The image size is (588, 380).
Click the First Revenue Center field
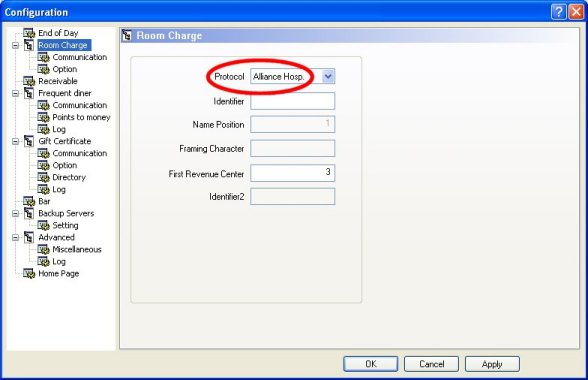click(x=292, y=173)
